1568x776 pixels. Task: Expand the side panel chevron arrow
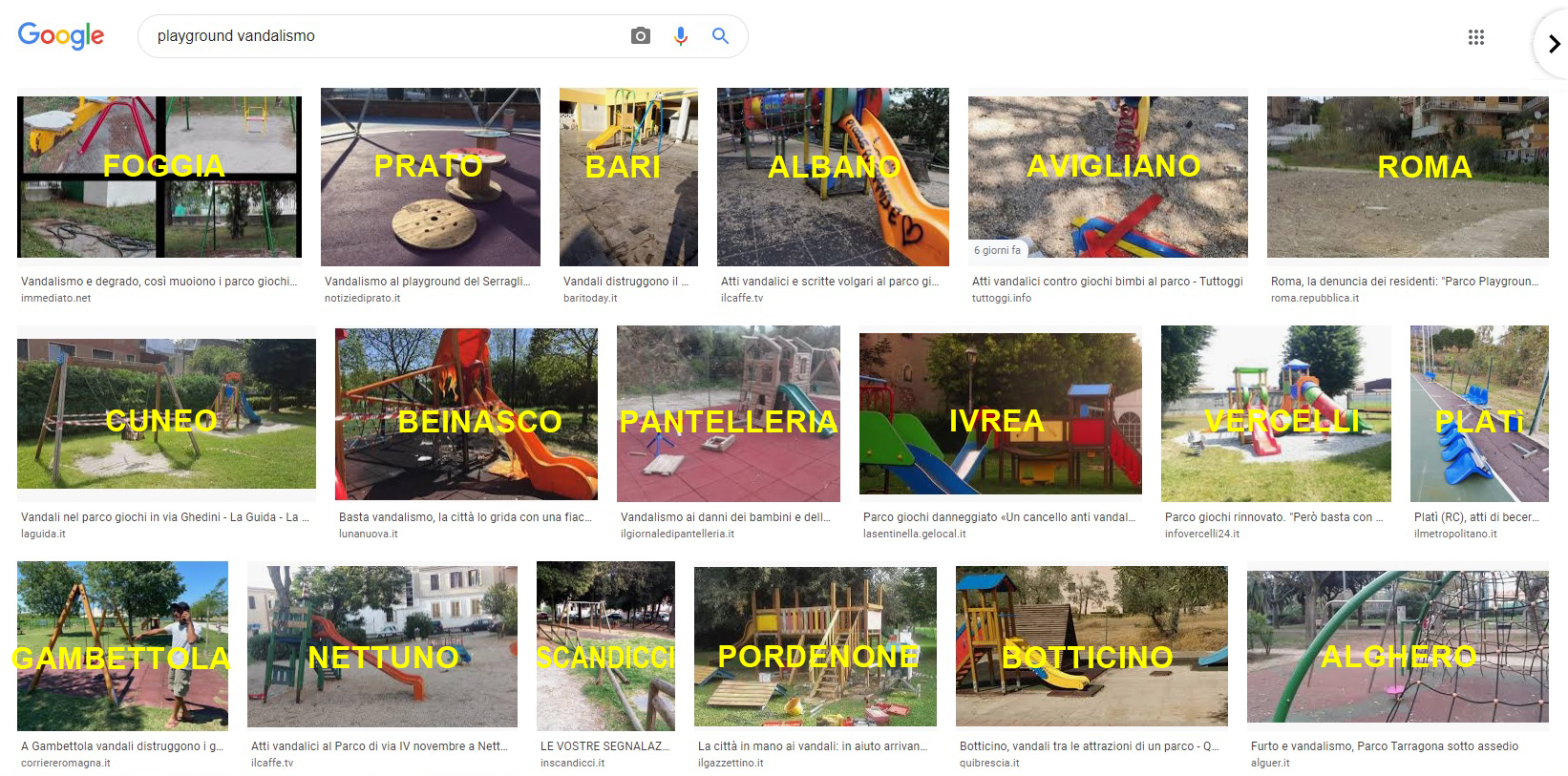pos(1554,44)
